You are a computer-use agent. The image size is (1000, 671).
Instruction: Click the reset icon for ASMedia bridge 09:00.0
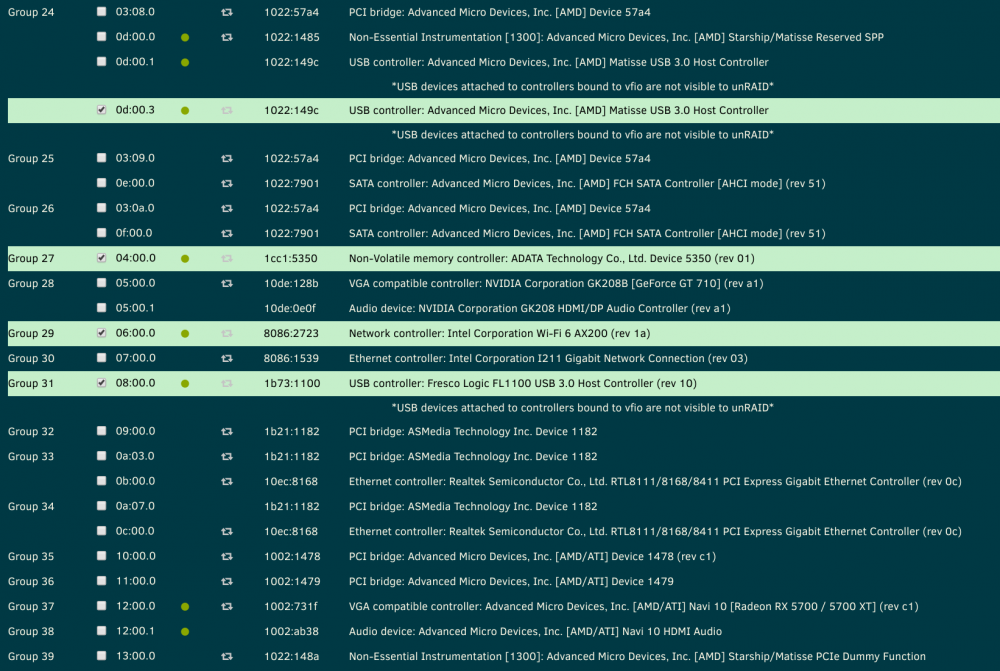pos(226,431)
